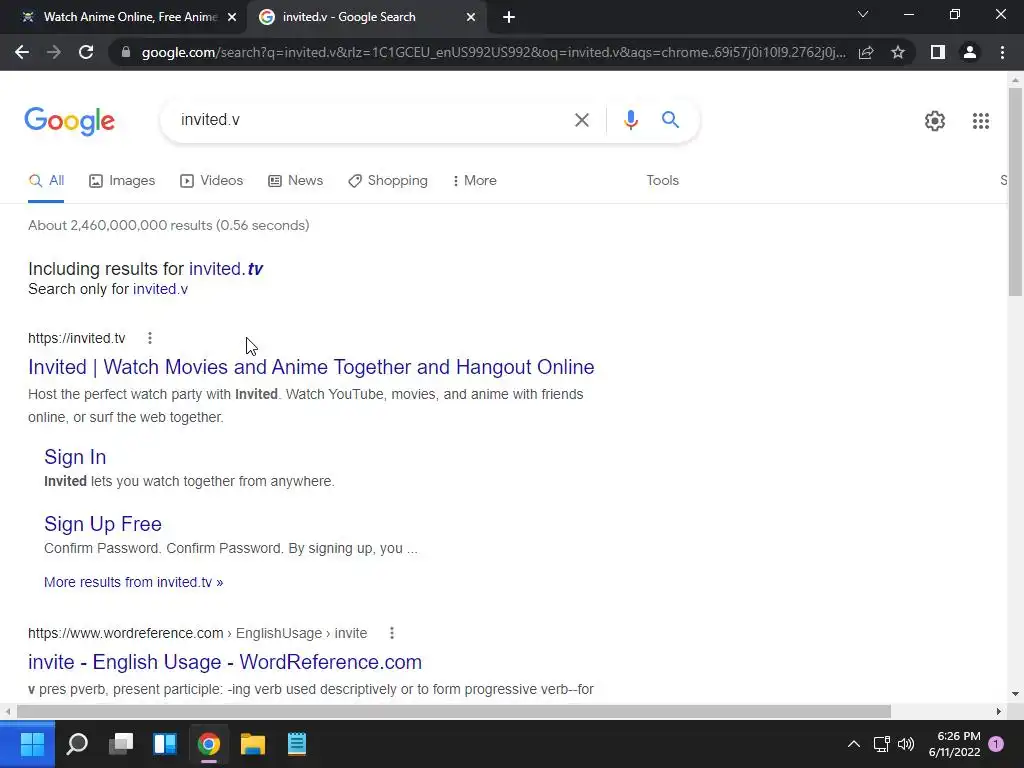Image resolution: width=1024 pixels, height=768 pixels.
Task: Click the URL address bar
Action: pos(493,52)
